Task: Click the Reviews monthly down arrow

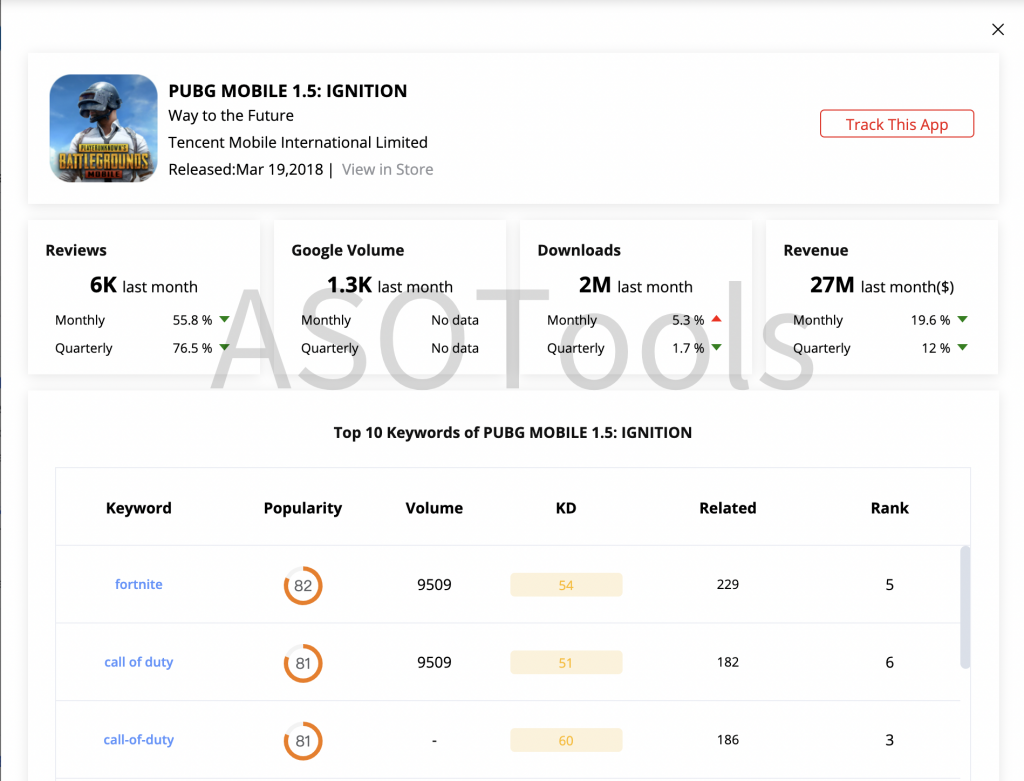Action: pos(225,319)
